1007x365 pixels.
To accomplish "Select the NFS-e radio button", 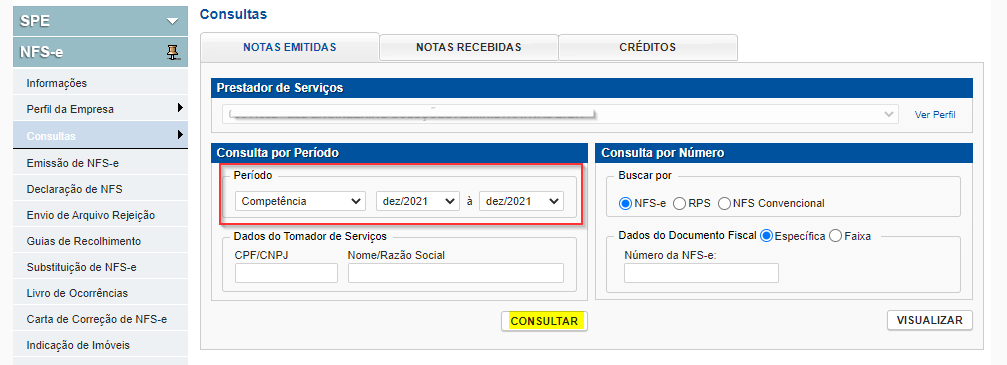I will pos(626,203).
